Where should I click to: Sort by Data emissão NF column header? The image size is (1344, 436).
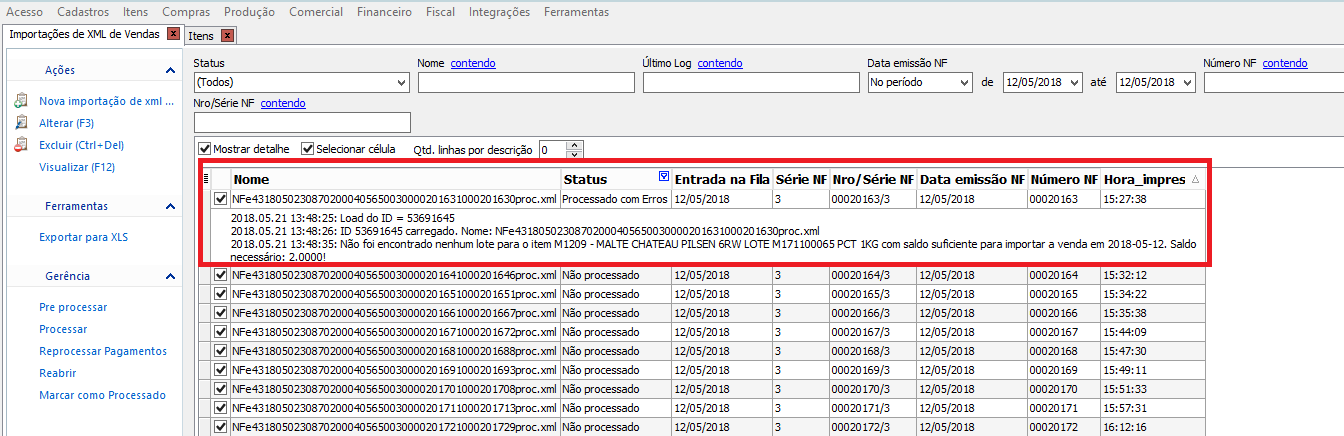pyautogui.click(x=972, y=179)
